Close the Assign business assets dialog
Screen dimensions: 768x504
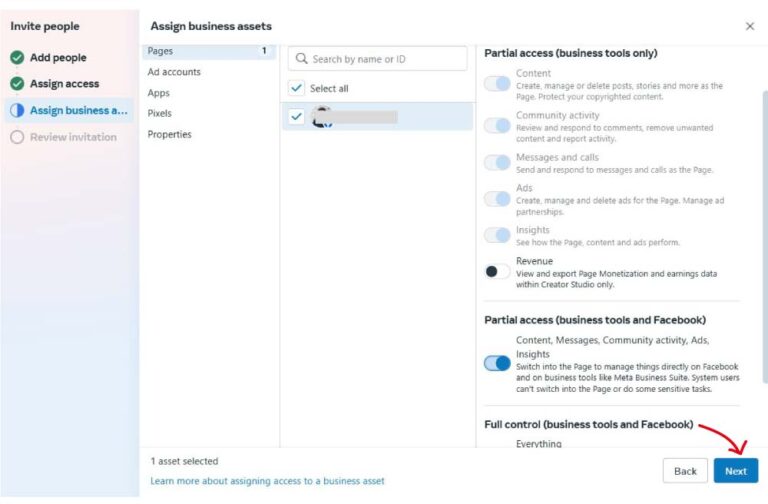click(750, 26)
